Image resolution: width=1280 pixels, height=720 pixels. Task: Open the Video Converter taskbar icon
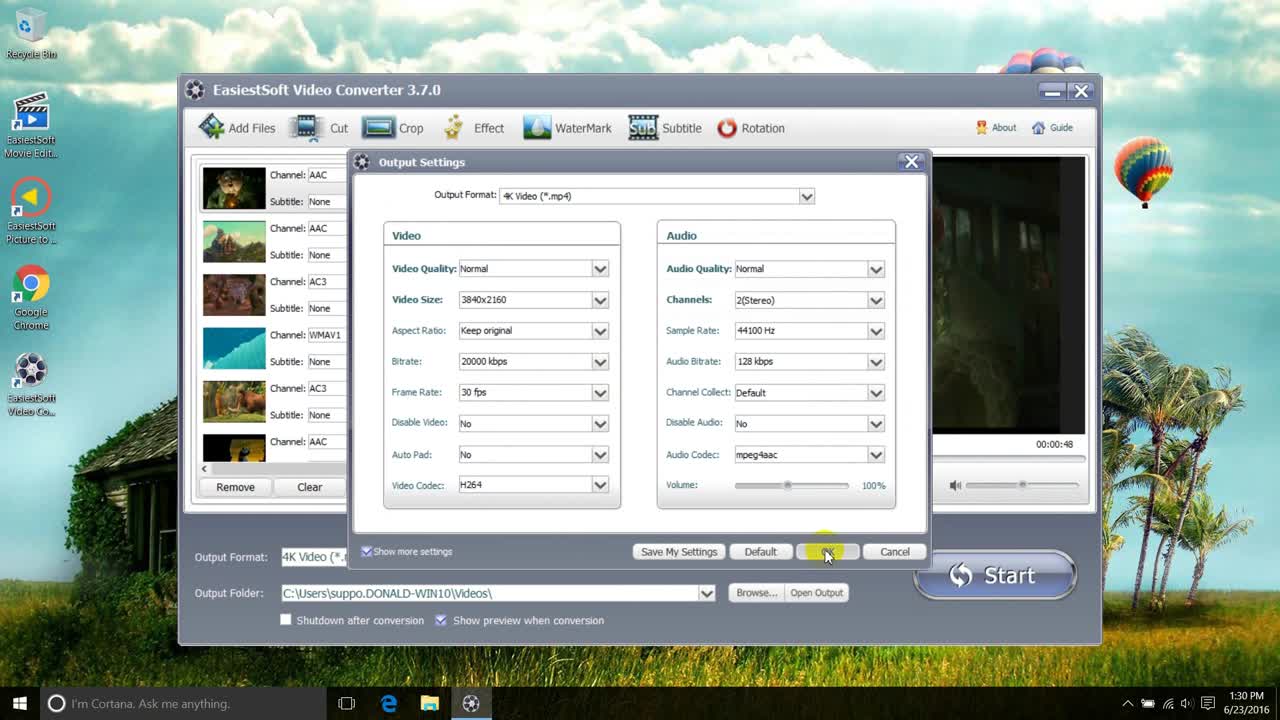click(x=471, y=703)
